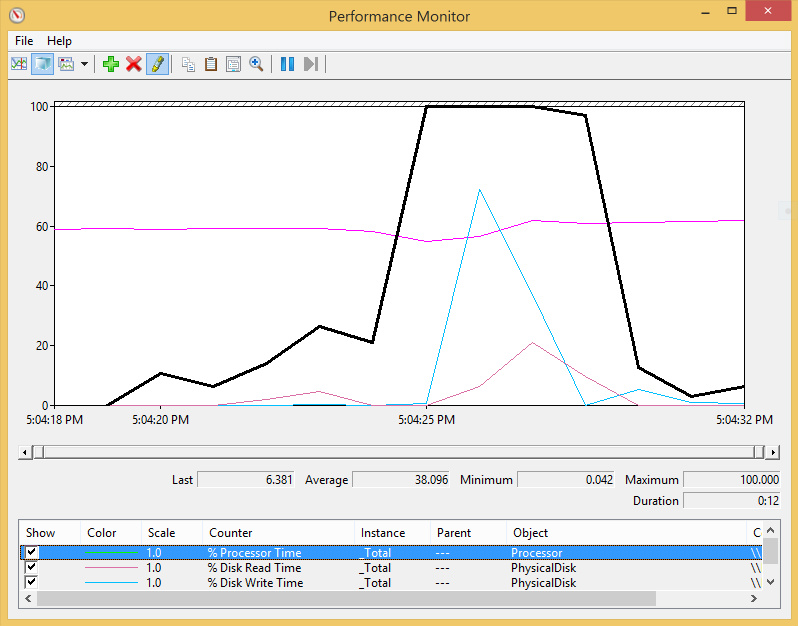Screen dimensions: 798x626
Task: Open graph Properties from toolbar
Action: point(233,64)
